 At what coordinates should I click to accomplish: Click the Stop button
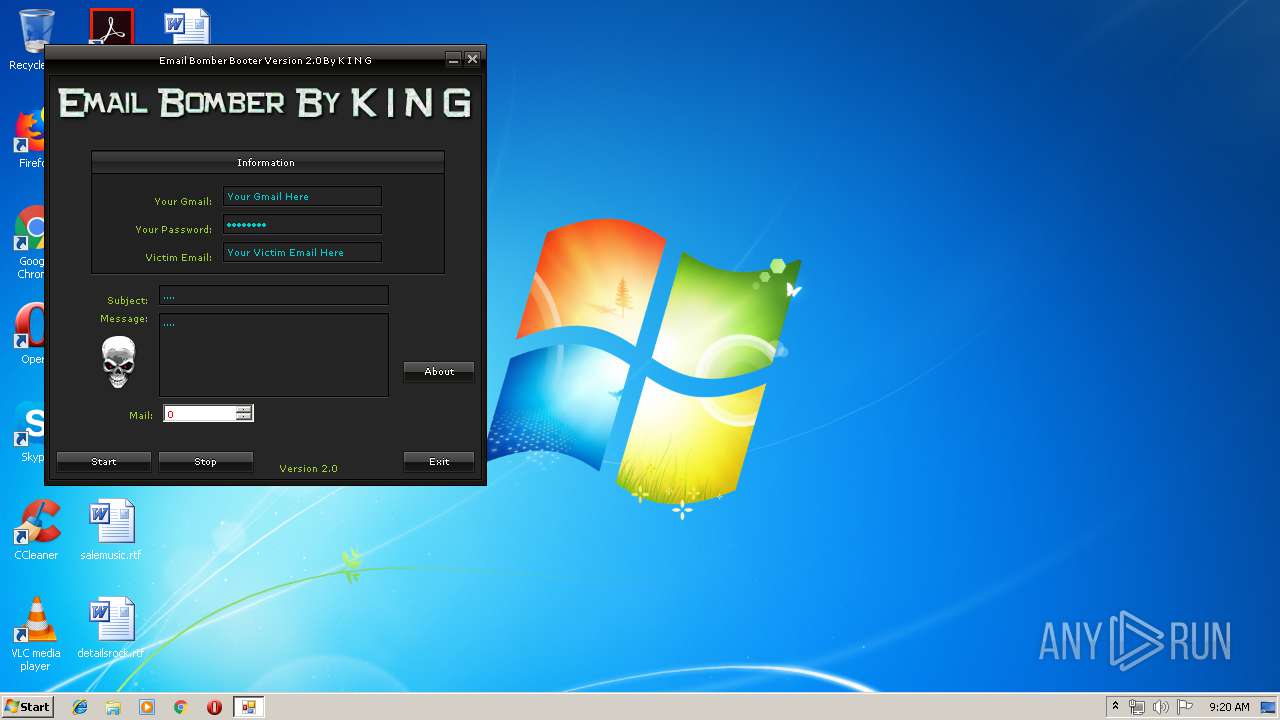click(205, 462)
